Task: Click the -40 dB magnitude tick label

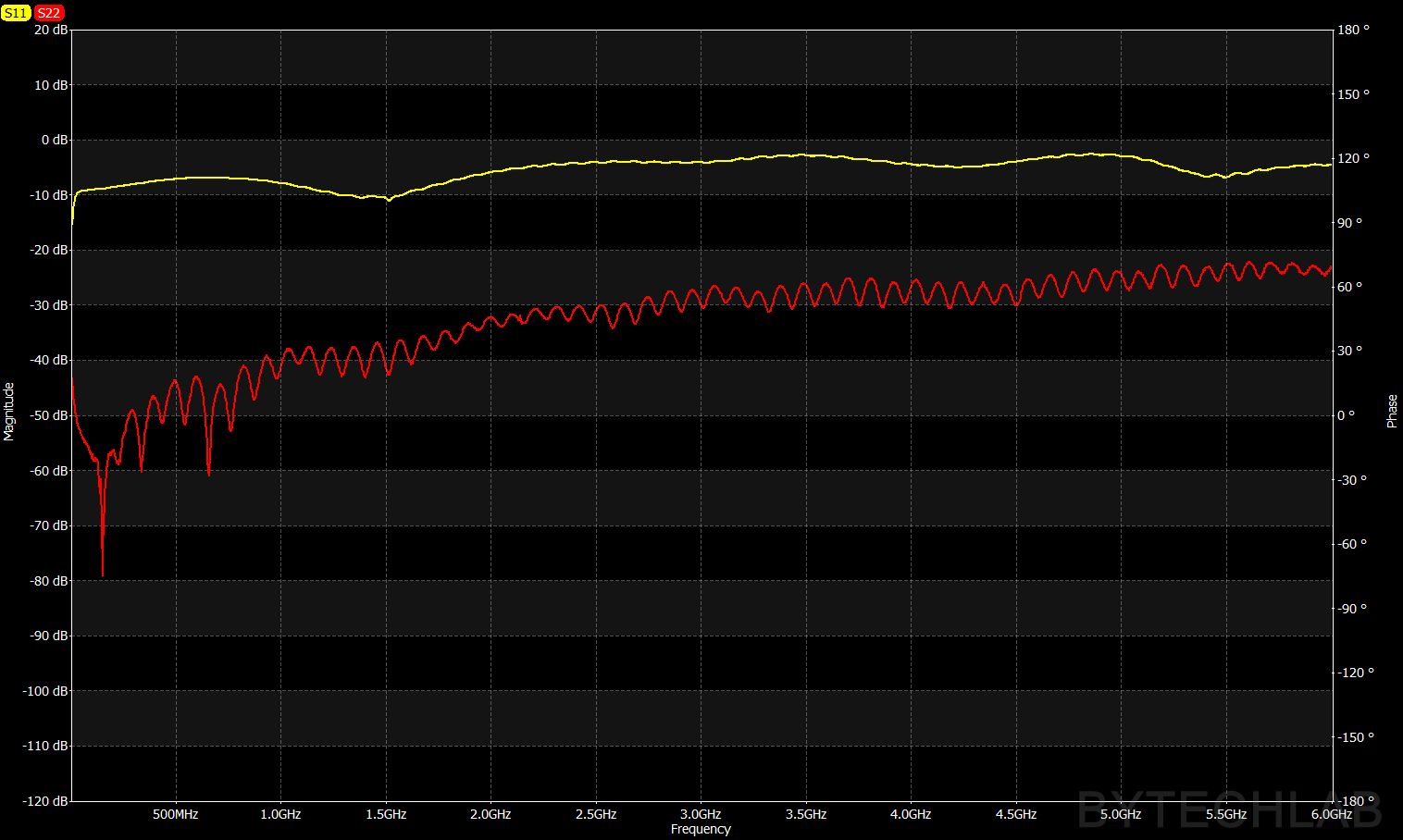Action: click(47, 360)
